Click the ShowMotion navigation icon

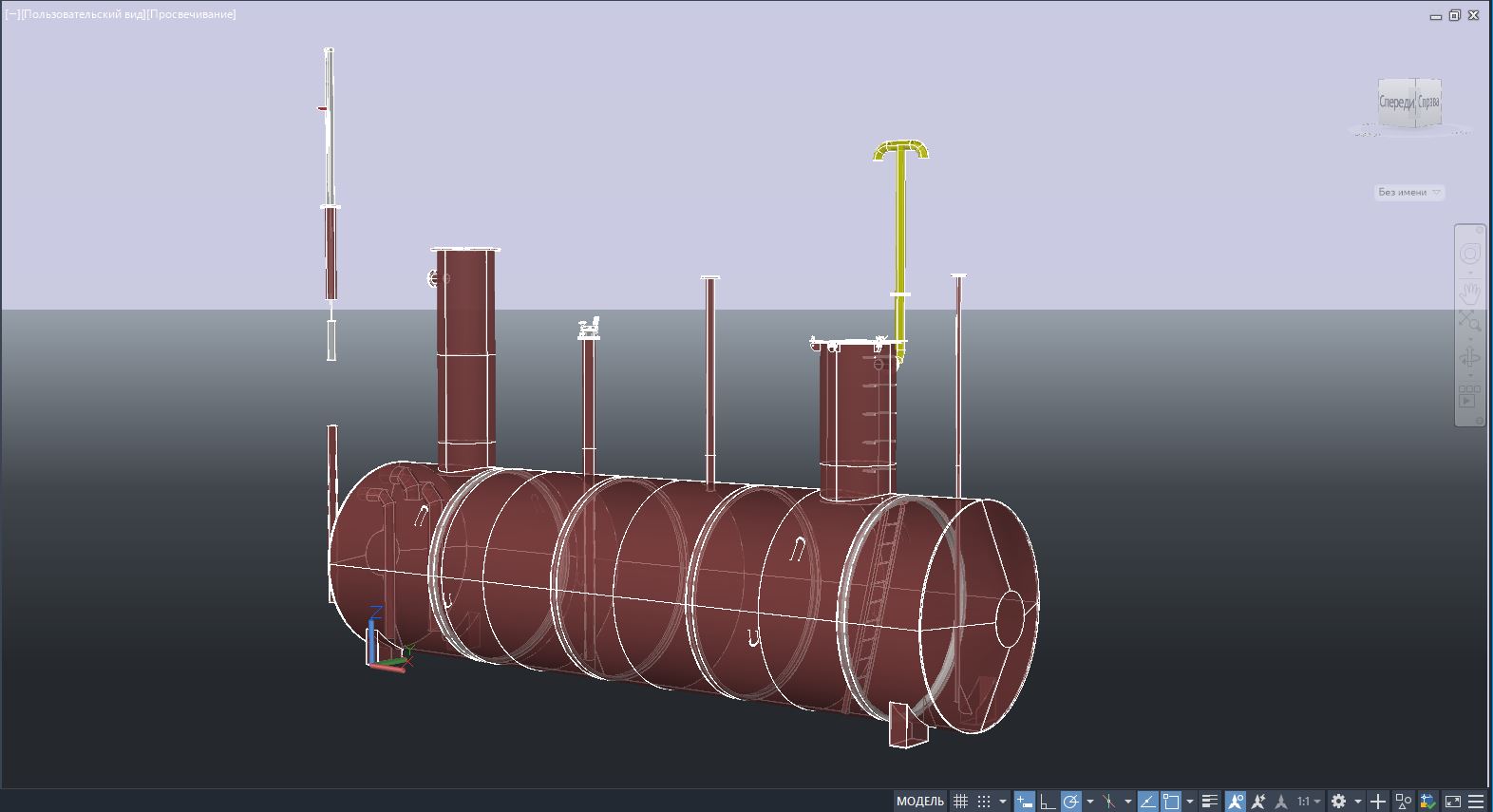click(x=1469, y=396)
